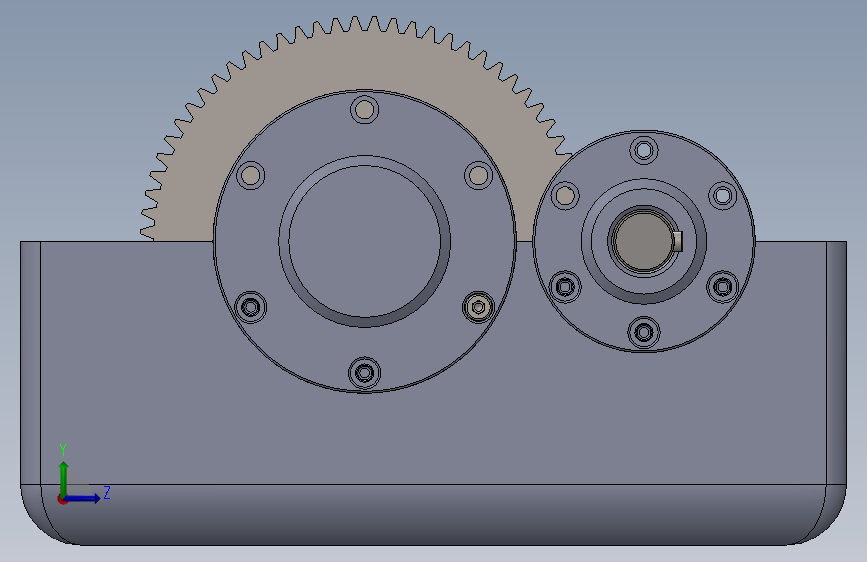Pick the tan hex socket screw on the large cover
The image size is (867, 562).
[478, 307]
